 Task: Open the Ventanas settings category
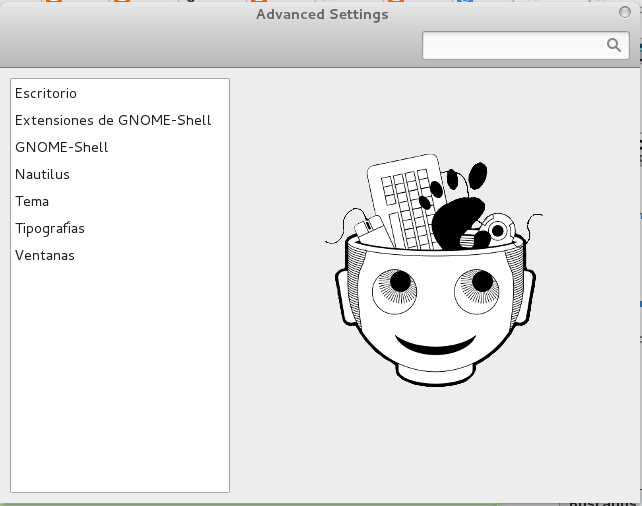[x=120, y=255]
